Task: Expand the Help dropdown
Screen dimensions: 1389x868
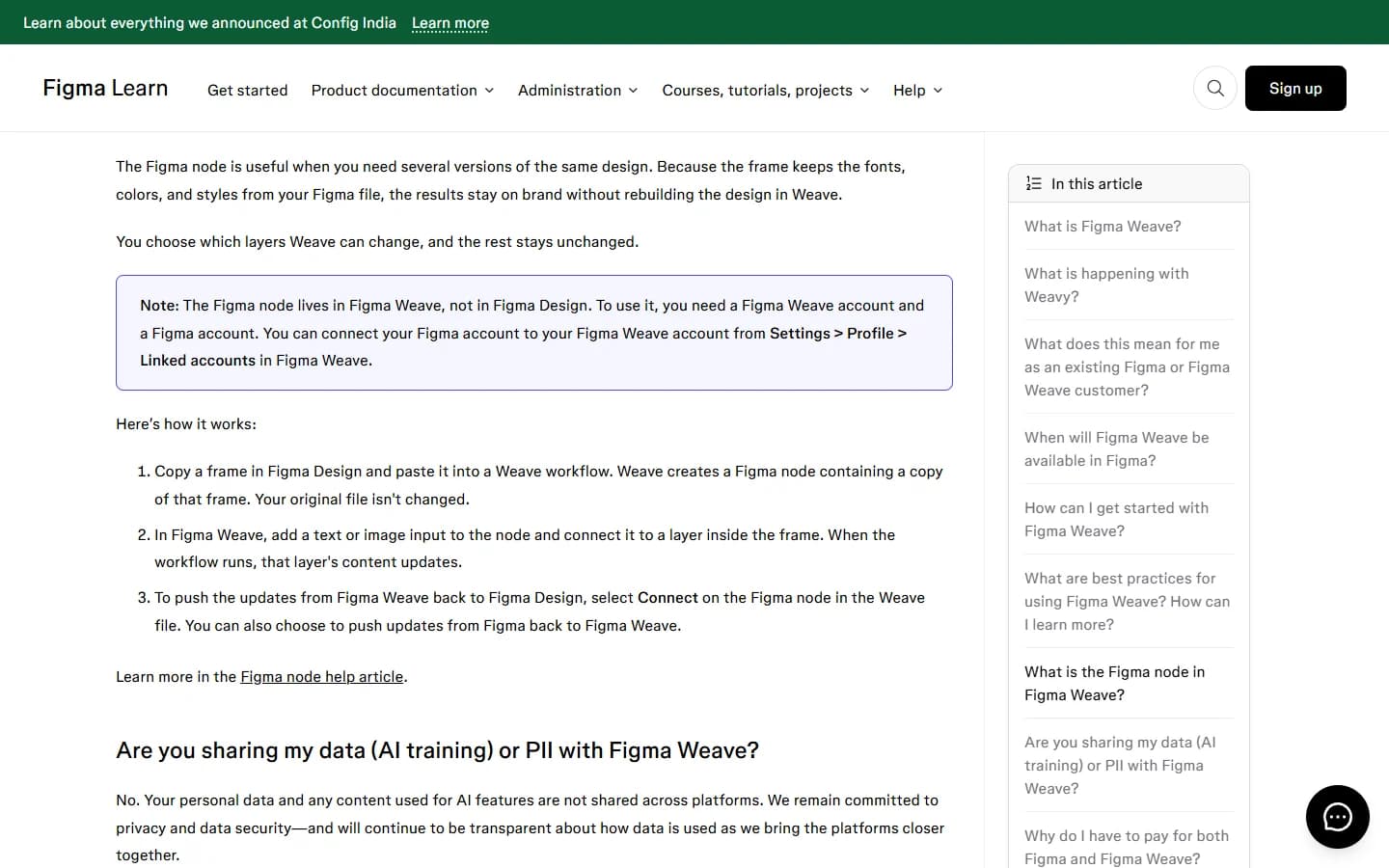Action: coord(917,91)
